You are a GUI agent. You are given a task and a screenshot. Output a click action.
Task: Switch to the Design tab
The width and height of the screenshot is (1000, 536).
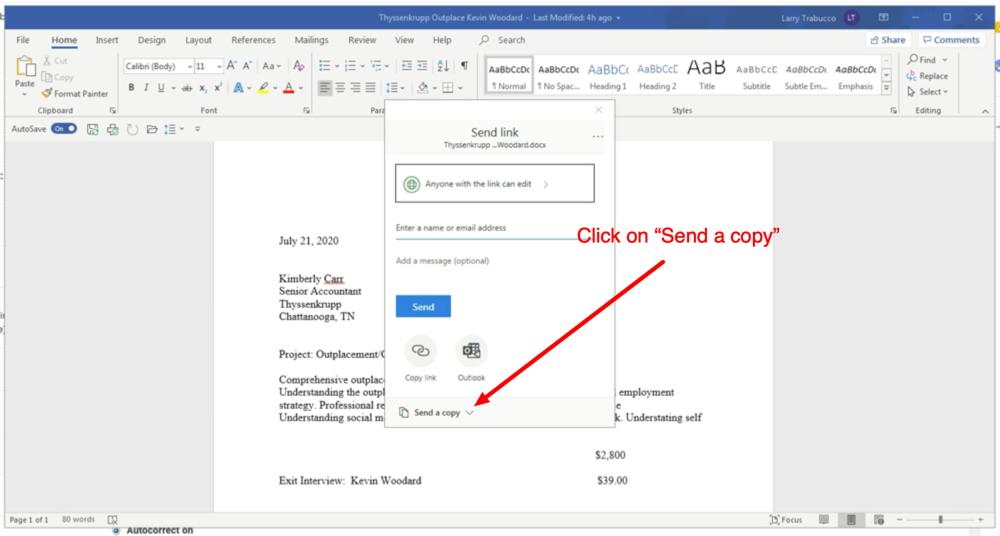coord(152,40)
